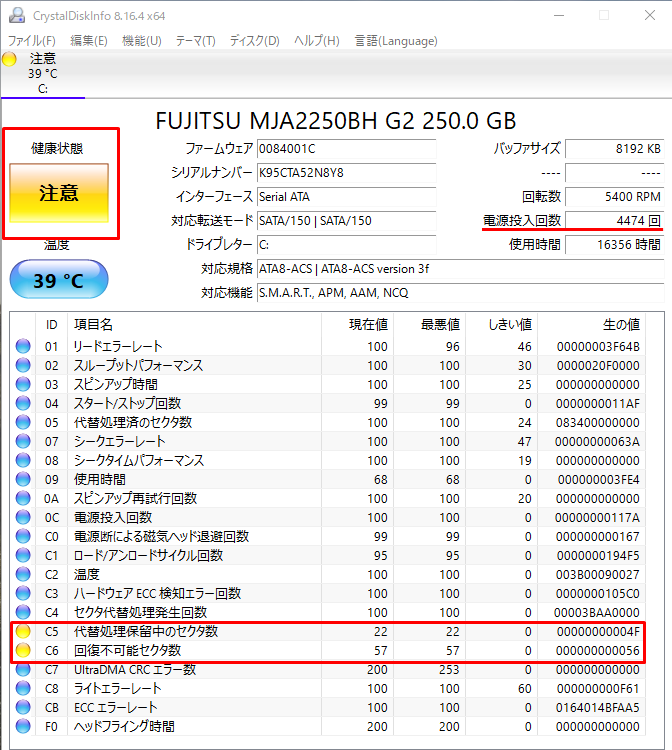Click the serial number field K95CTA52N8Y8

[x=346, y=173]
